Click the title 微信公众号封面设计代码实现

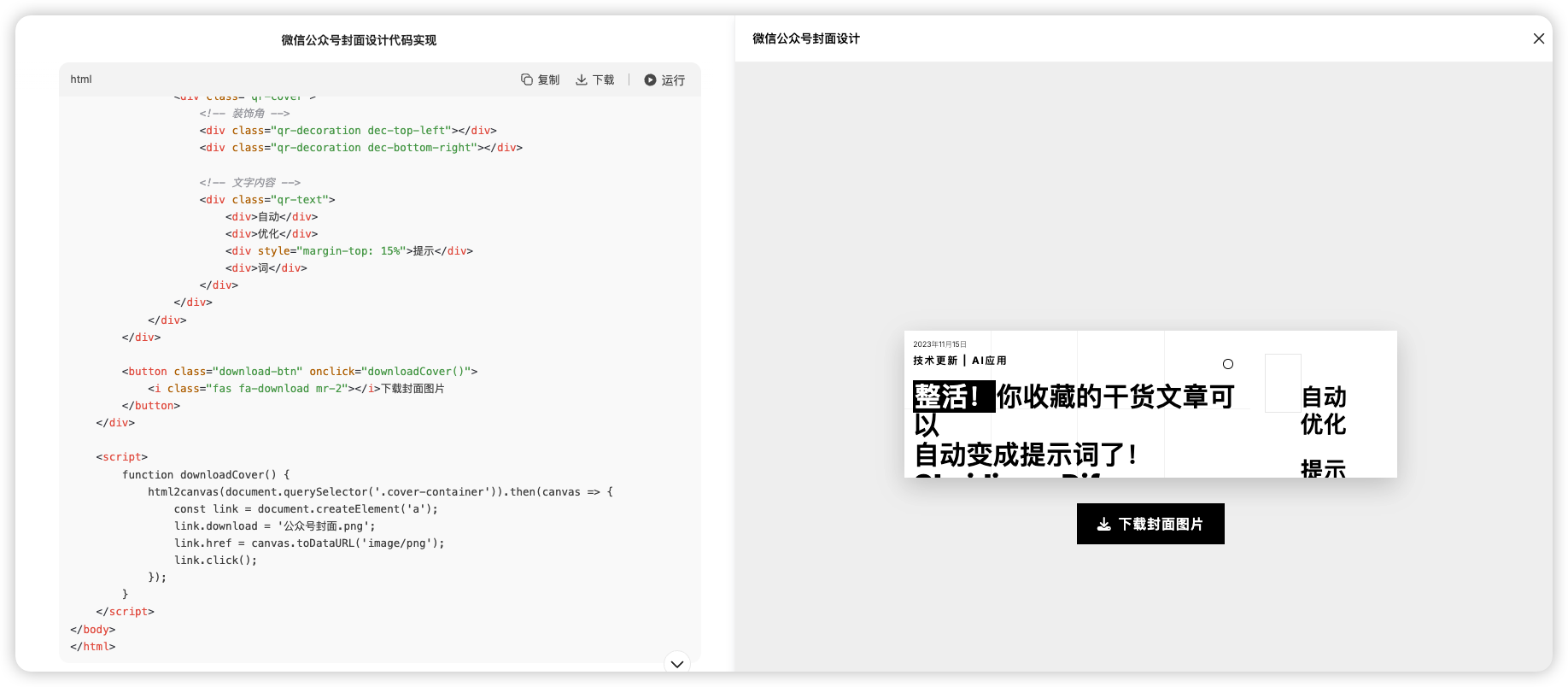click(359, 40)
